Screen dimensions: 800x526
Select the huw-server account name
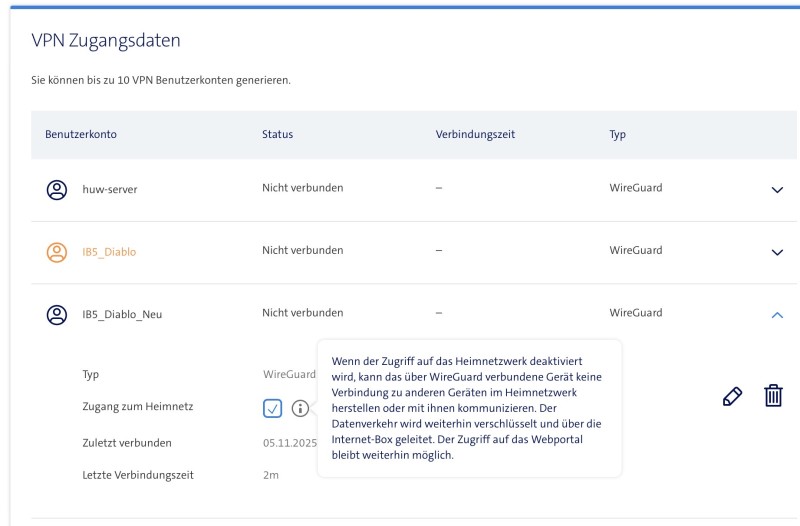pyautogui.click(x=109, y=189)
